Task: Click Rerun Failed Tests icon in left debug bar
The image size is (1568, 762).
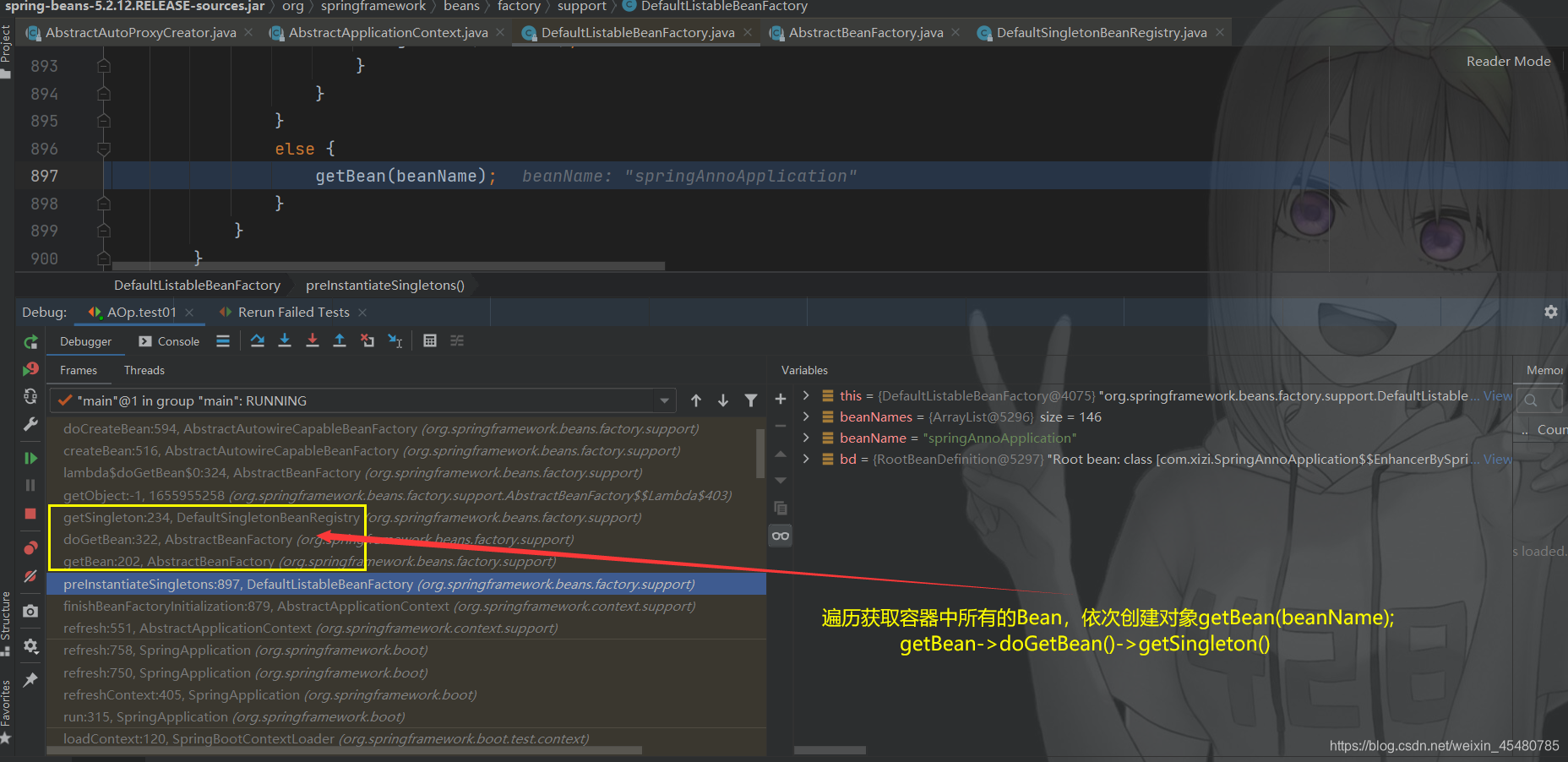Action: 30,369
